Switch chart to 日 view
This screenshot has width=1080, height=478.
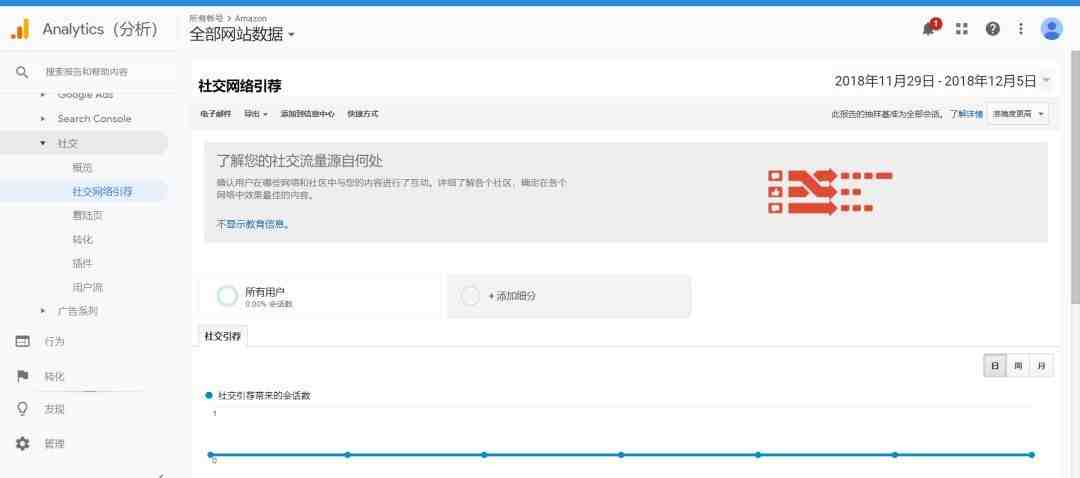tap(995, 366)
